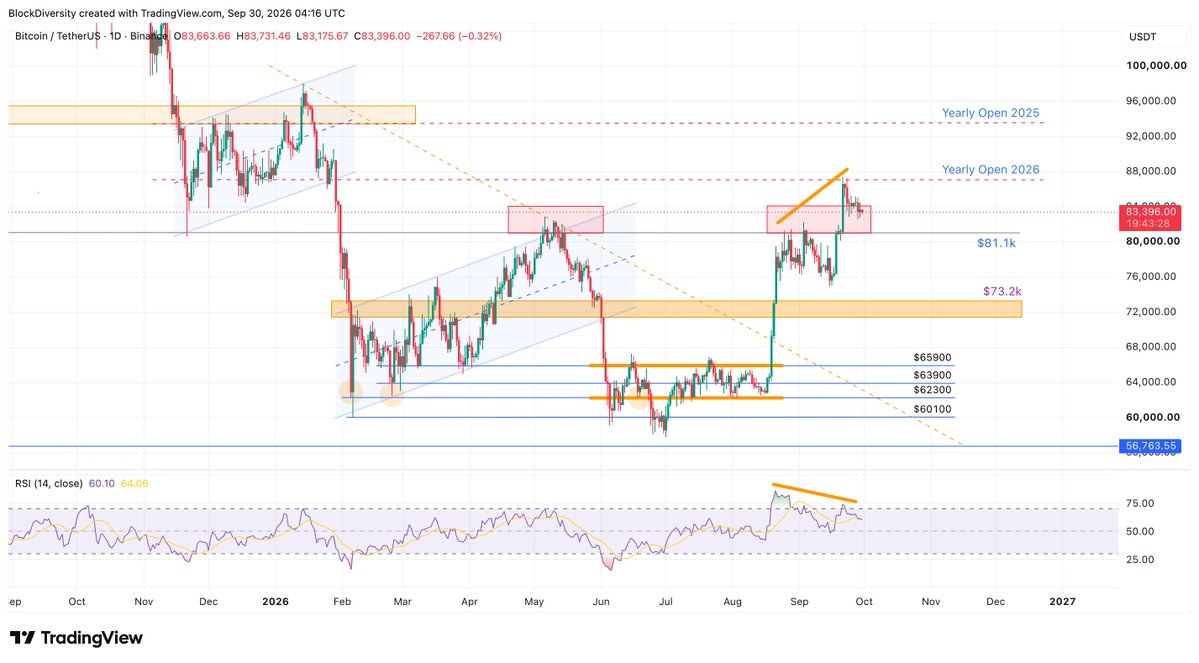Click the RSI (14, close) indicator label
This screenshot has height=663, width=1199.
coord(49,483)
